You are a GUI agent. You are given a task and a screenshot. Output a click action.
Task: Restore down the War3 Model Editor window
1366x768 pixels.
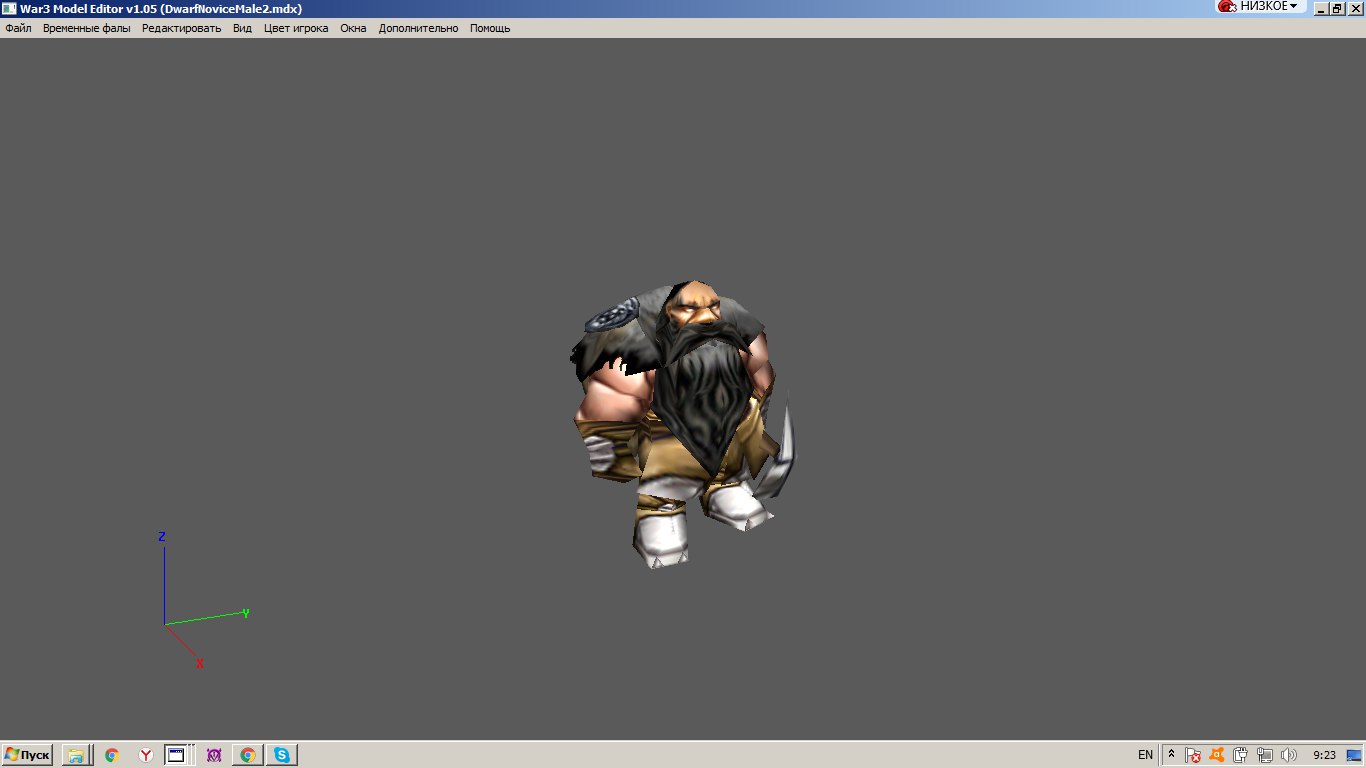[1337, 8]
